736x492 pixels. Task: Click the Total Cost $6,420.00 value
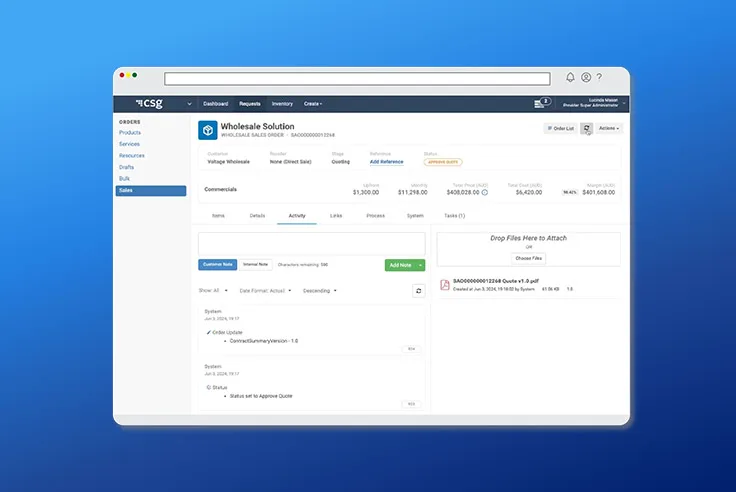[529, 192]
